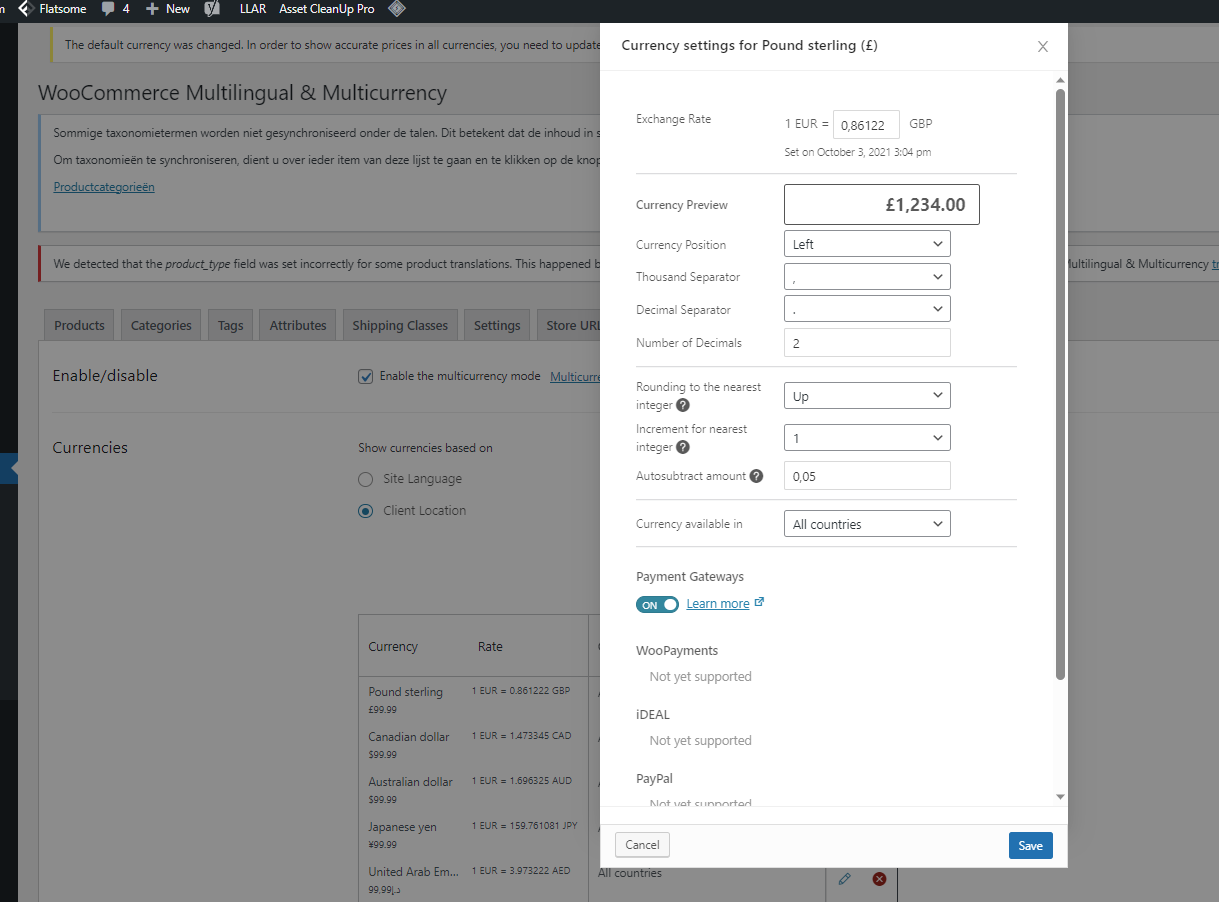Select the Site Language radio button
1219x902 pixels.
pyautogui.click(x=366, y=479)
